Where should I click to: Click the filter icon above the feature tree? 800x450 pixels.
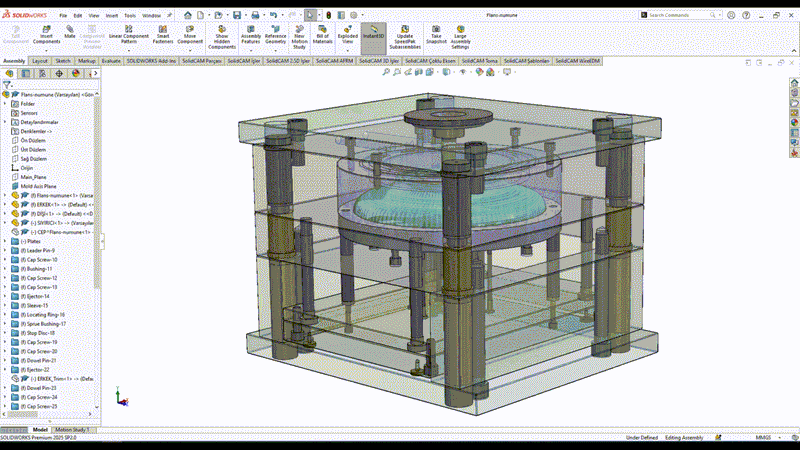click(7, 85)
